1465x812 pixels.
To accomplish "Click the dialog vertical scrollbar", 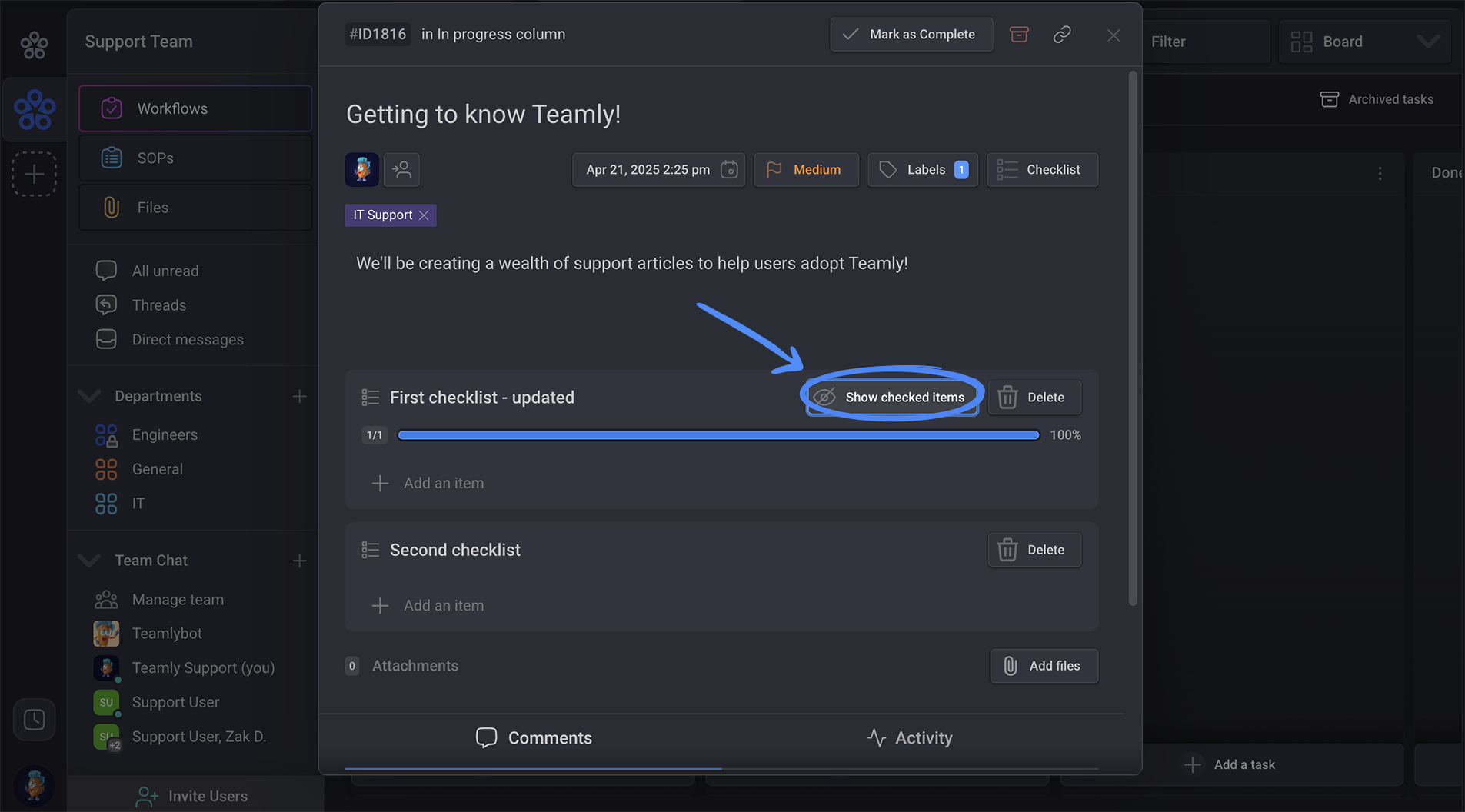I will pos(1133,338).
